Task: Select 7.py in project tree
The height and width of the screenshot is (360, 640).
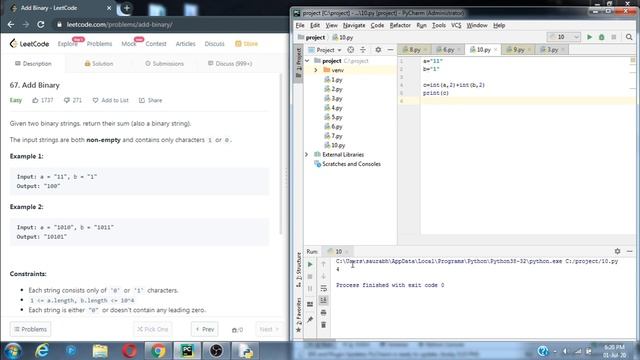Action: click(333, 136)
